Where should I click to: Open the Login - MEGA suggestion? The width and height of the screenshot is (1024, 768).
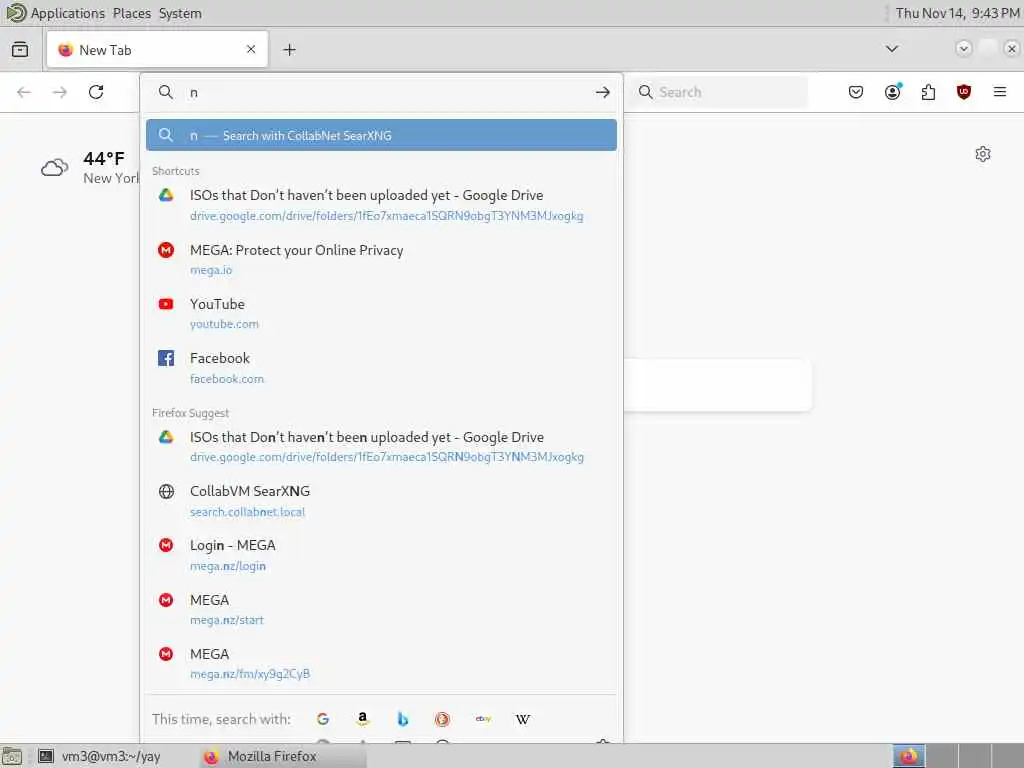[381, 555]
